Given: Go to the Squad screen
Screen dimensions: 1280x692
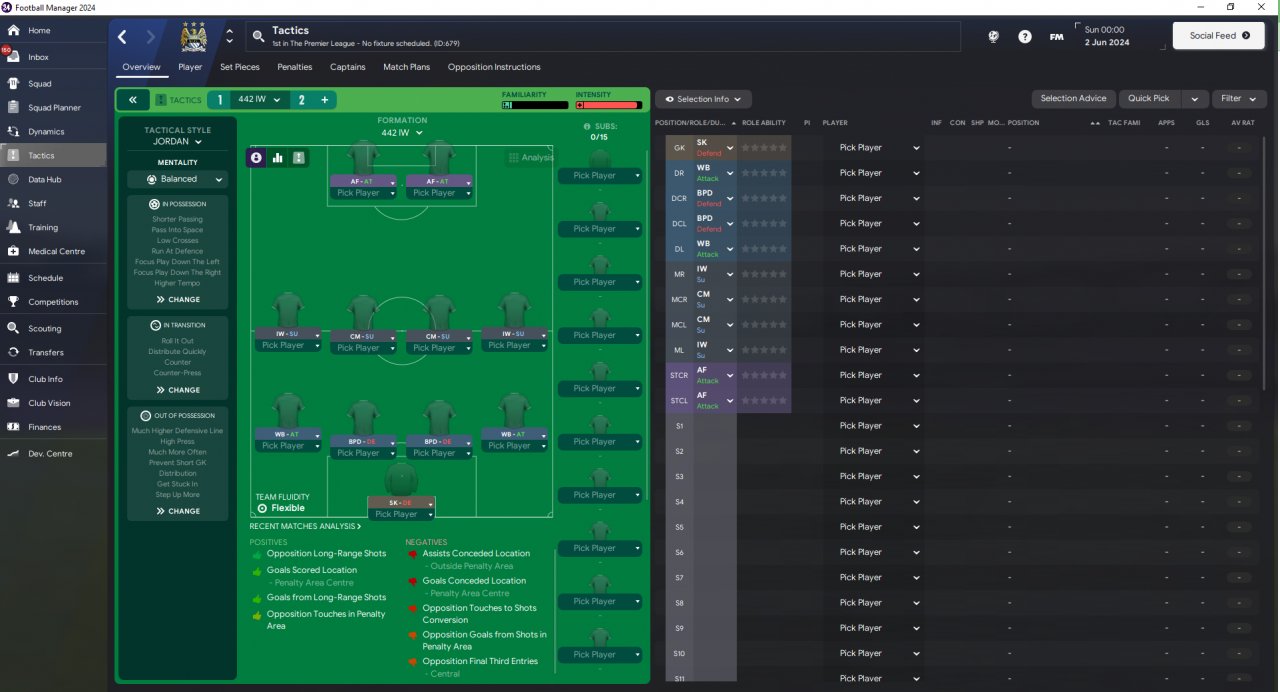Looking at the screenshot, I should coord(40,84).
